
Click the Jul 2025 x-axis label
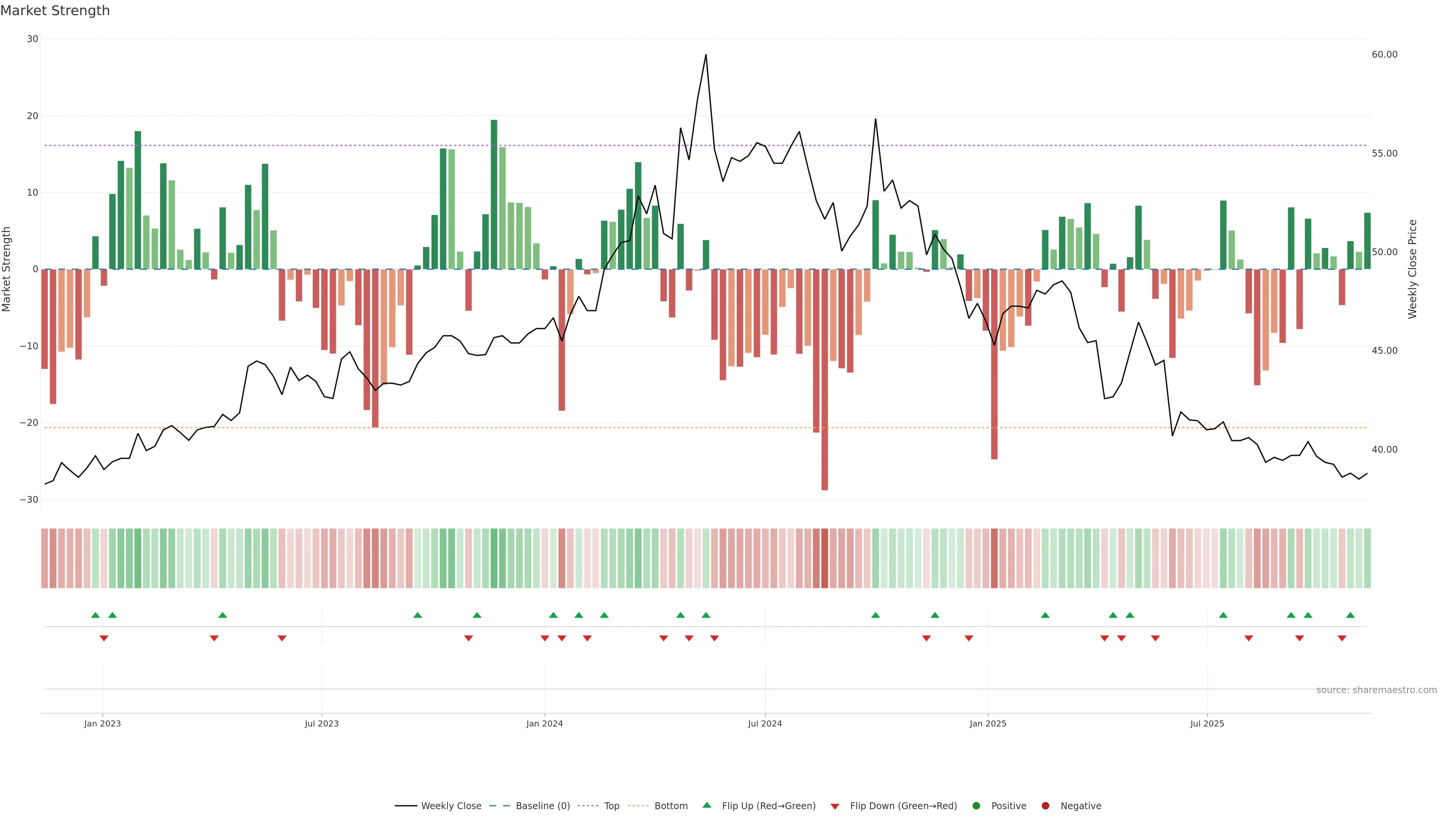point(1207,723)
